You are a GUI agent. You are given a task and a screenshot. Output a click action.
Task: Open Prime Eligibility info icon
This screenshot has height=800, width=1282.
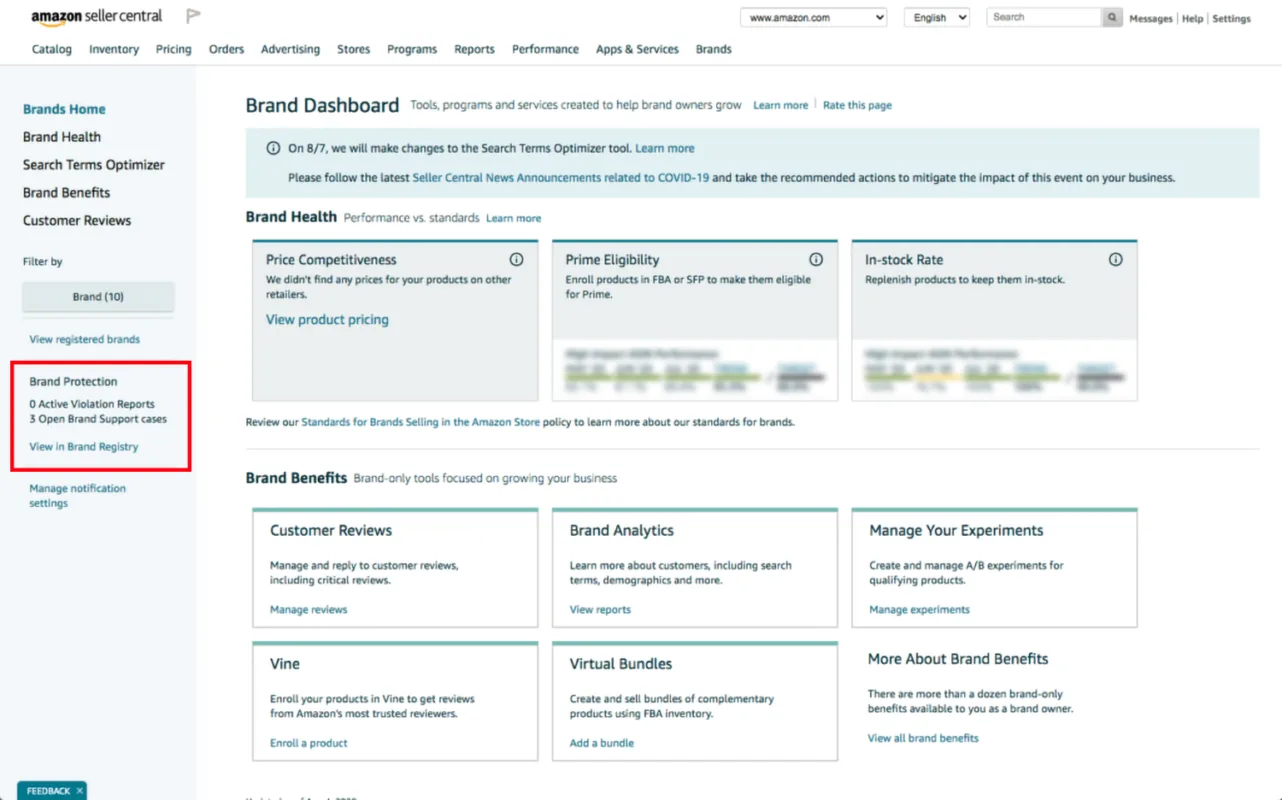point(816,259)
